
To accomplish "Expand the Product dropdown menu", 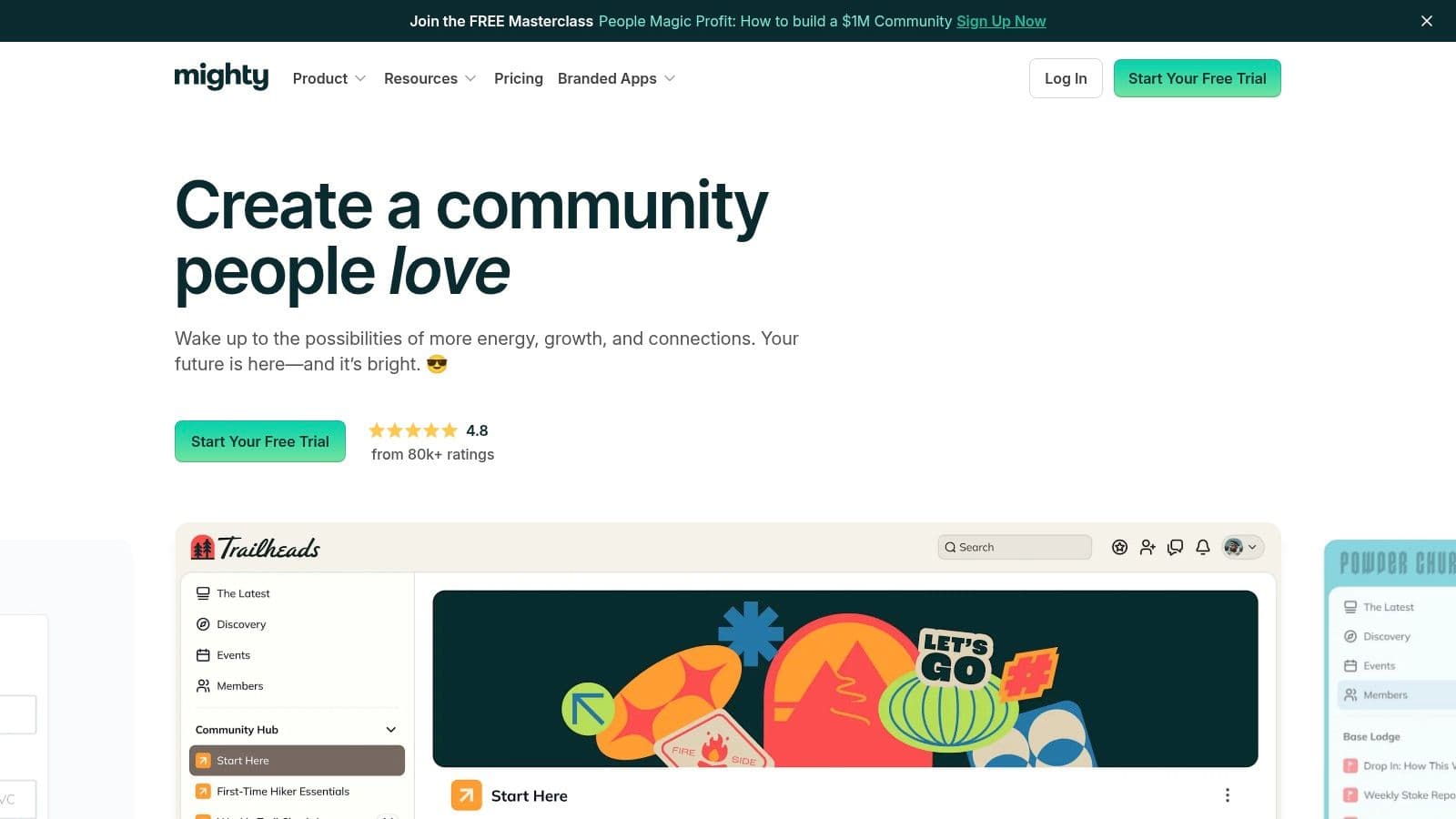I will pos(329,78).
